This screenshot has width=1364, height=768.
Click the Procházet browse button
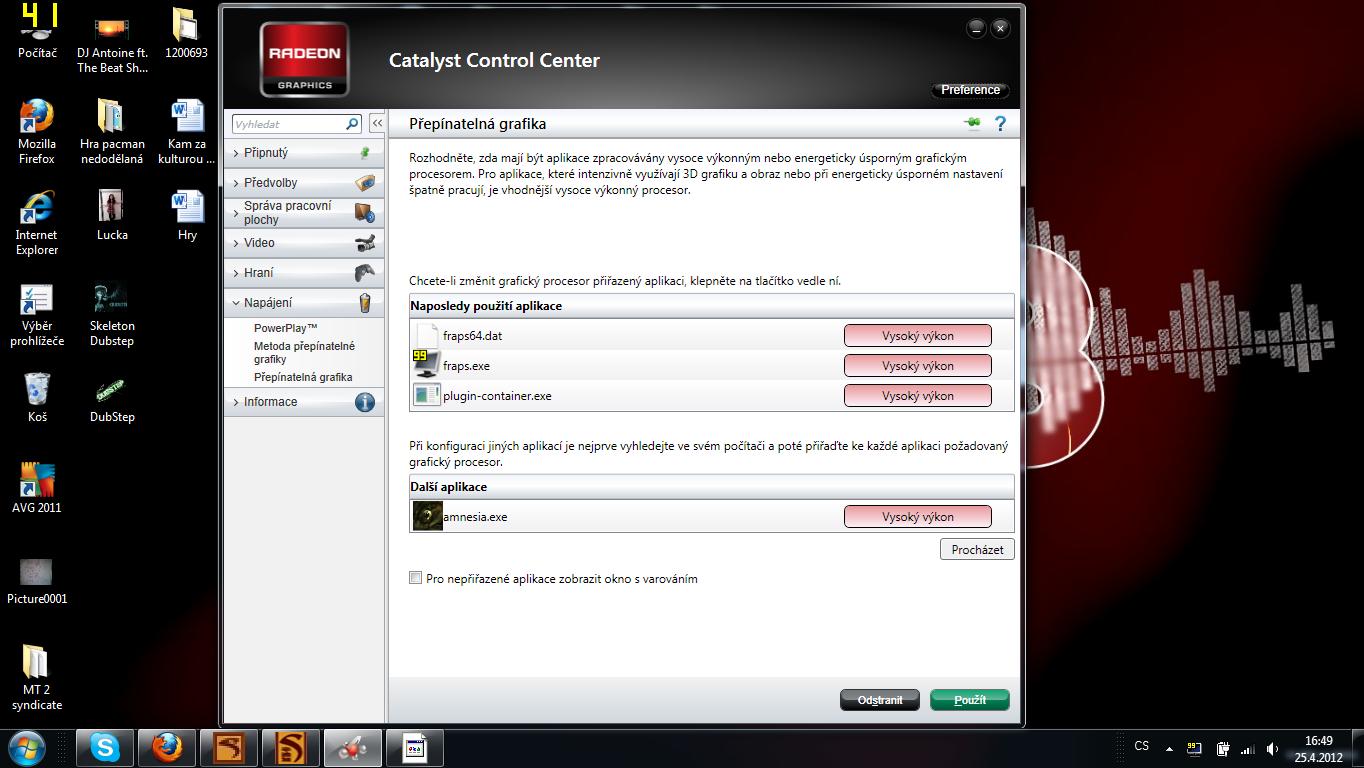click(x=977, y=550)
